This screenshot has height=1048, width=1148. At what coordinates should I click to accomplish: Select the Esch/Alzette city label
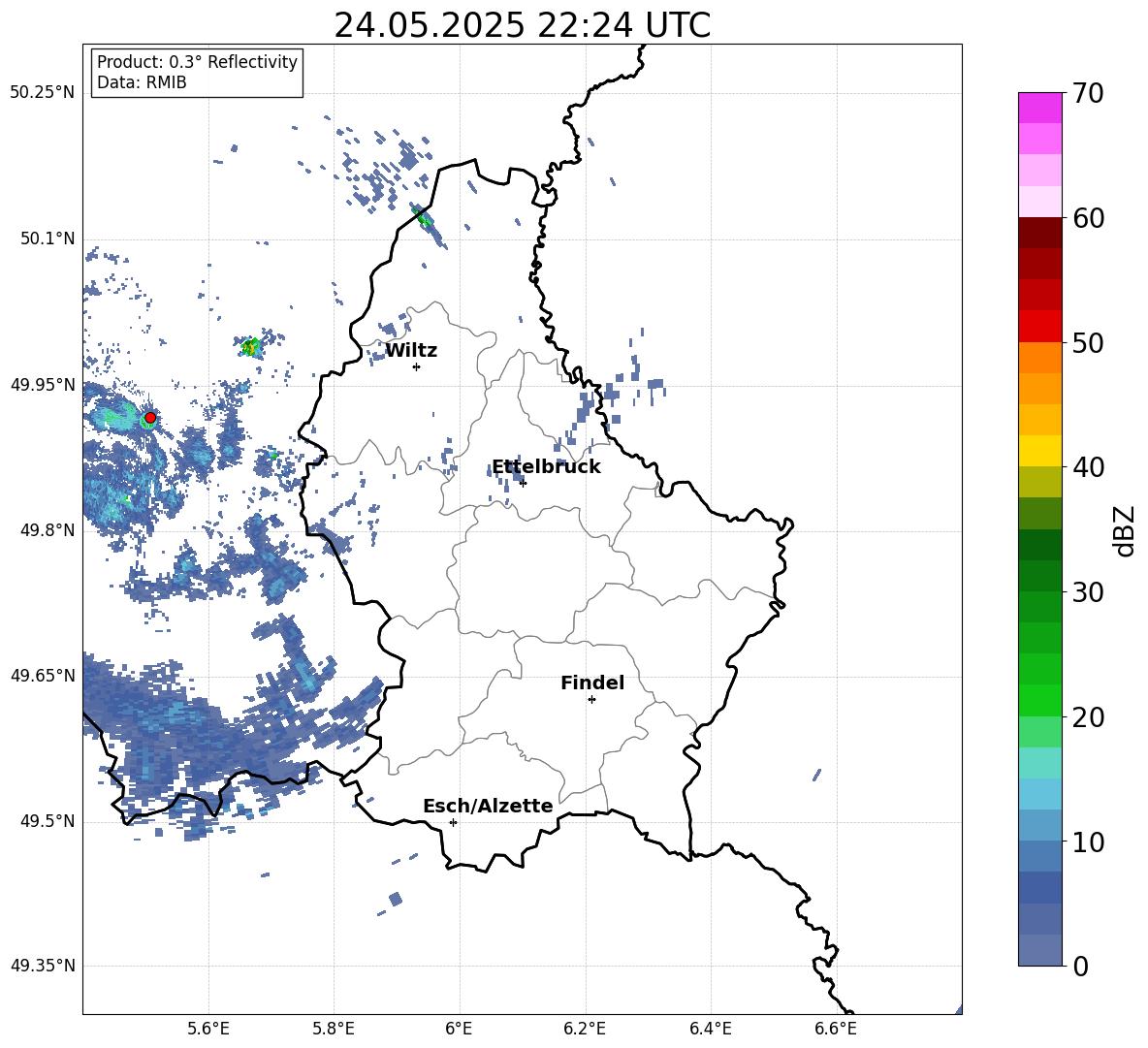tap(488, 806)
